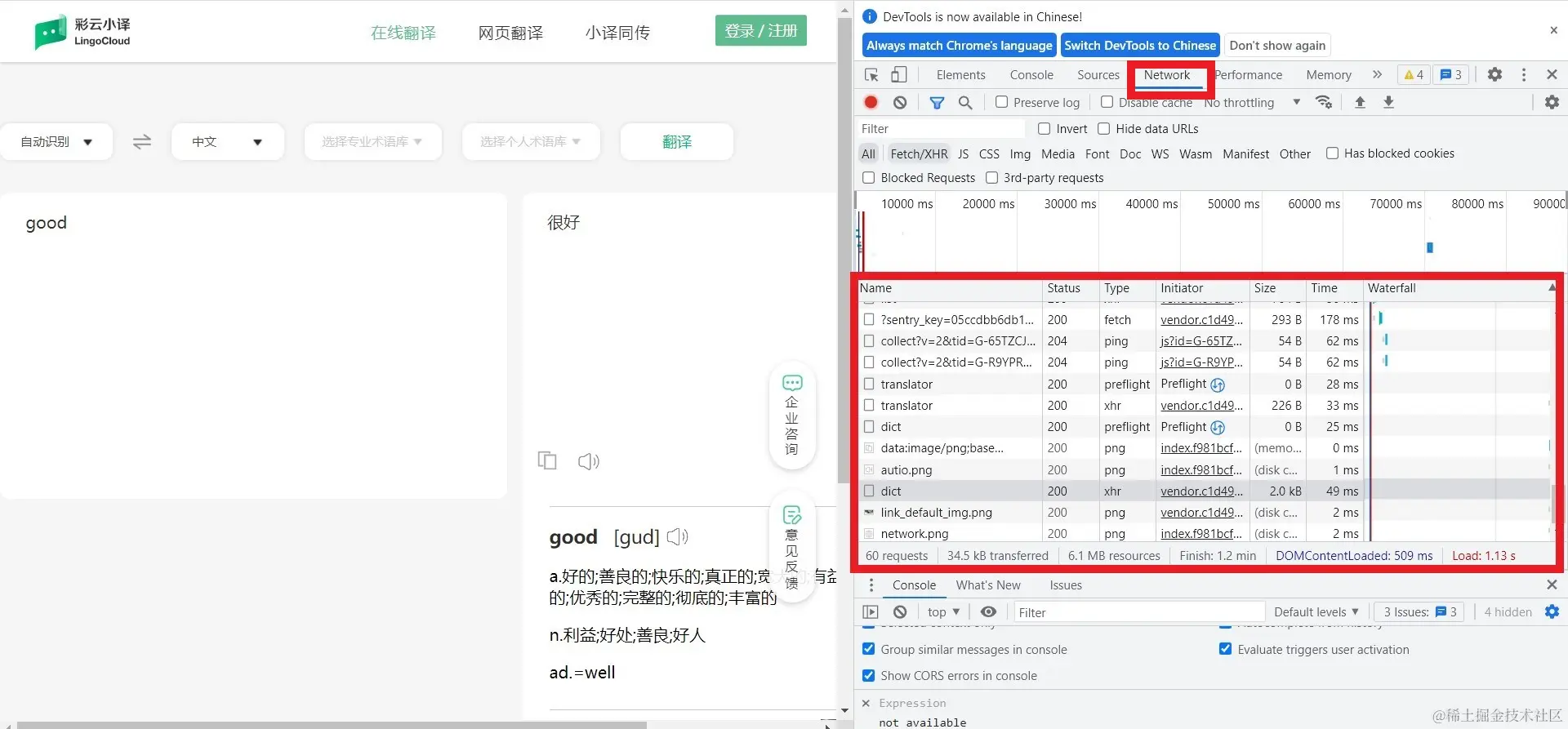This screenshot has height=729, width=1568.
Task: Toggle the network filter funnel icon
Action: 937,102
